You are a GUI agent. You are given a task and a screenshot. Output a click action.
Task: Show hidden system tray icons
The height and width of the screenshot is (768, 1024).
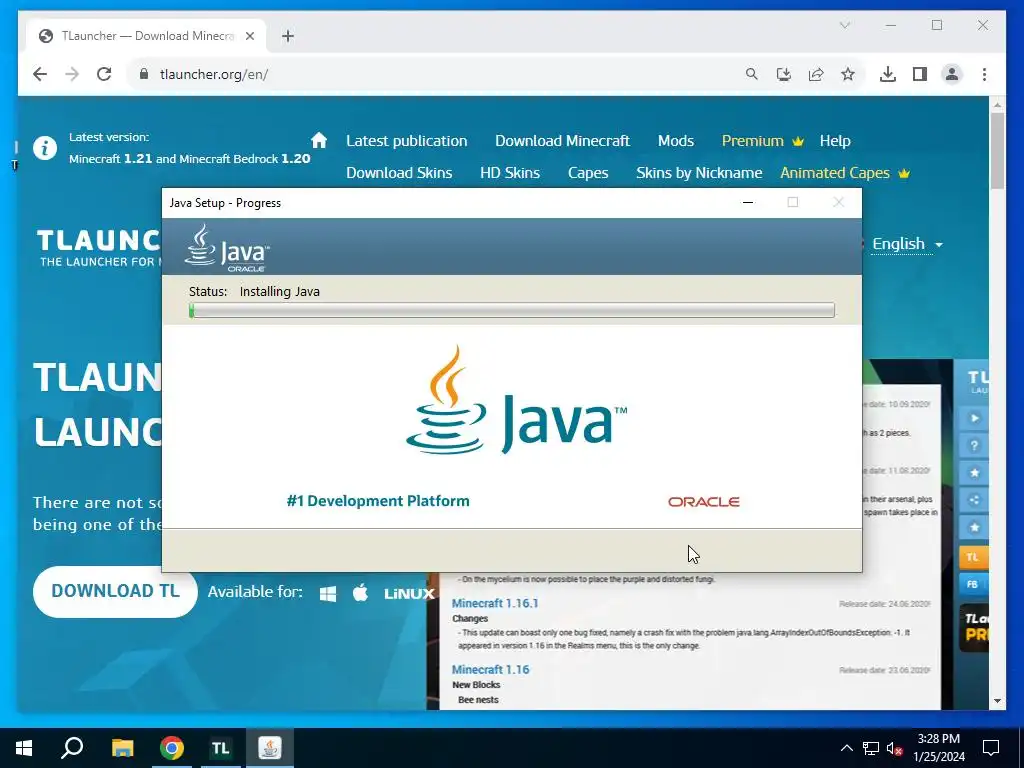(x=846, y=748)
